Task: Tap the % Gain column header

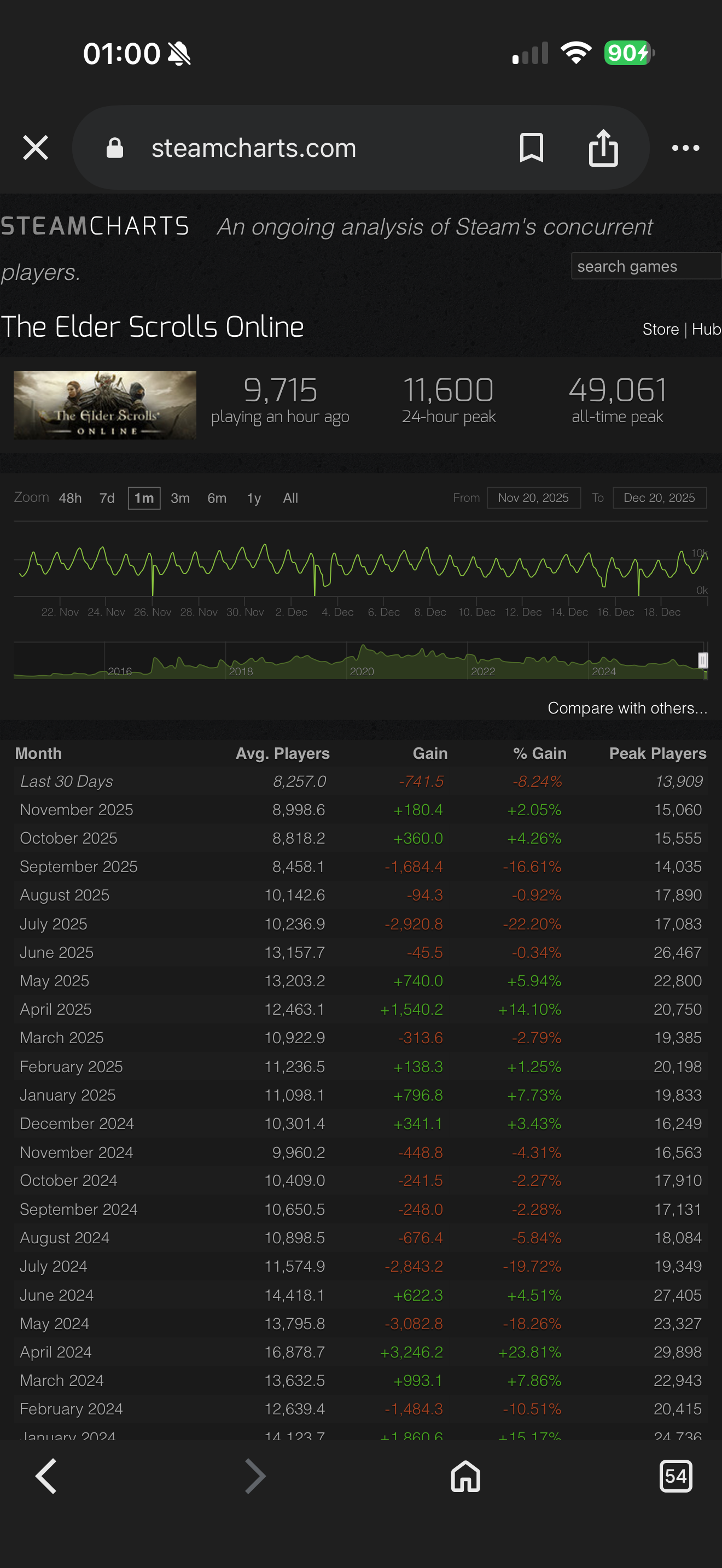Action: (539, 753)
